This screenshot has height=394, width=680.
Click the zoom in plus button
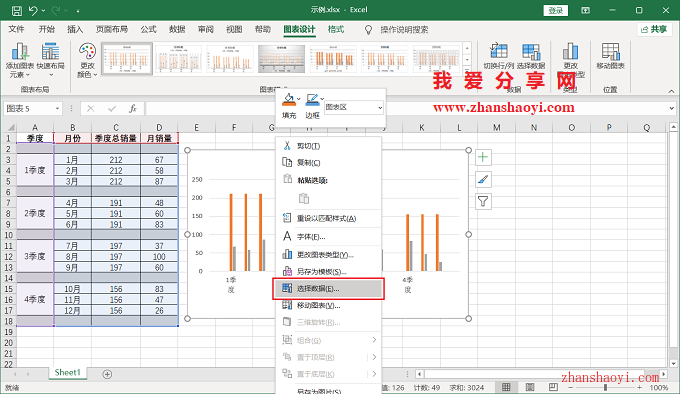[x=639, y=387]
